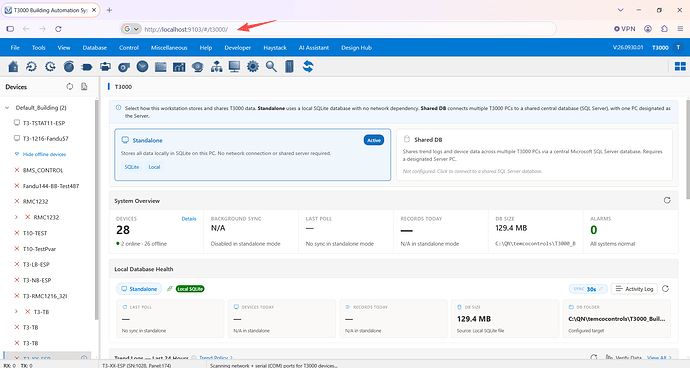Open the Tools menu

[38, 48]
